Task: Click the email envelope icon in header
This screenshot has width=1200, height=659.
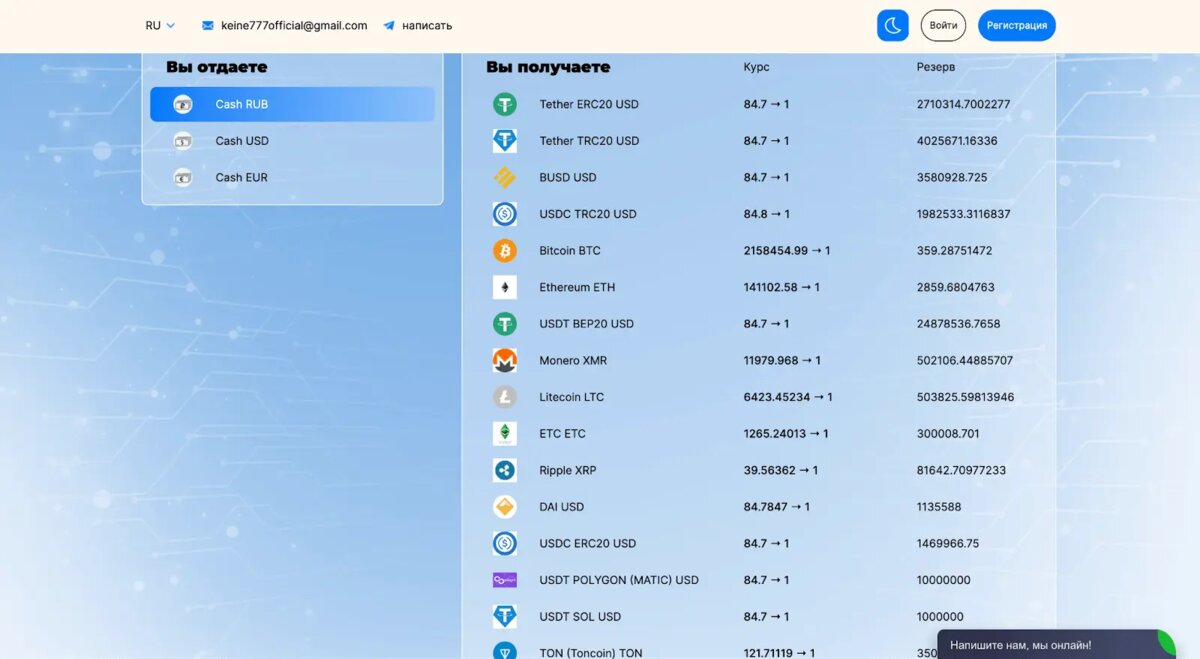Action: tap(207, 26)
